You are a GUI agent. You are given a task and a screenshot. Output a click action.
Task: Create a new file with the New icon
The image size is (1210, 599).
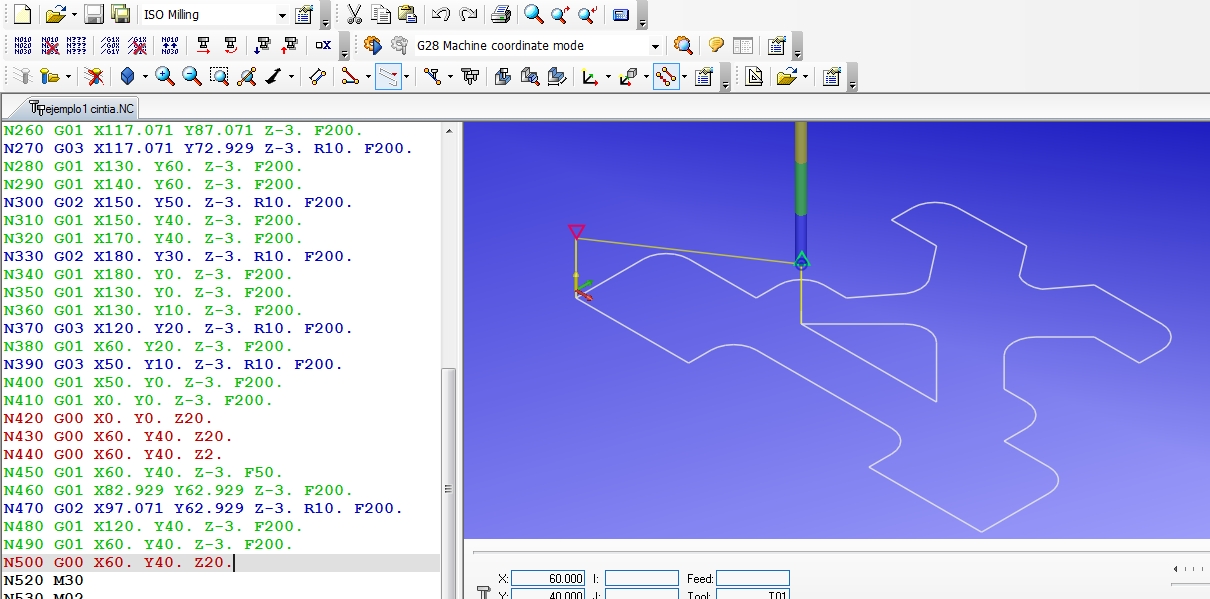tap(21, 15)
